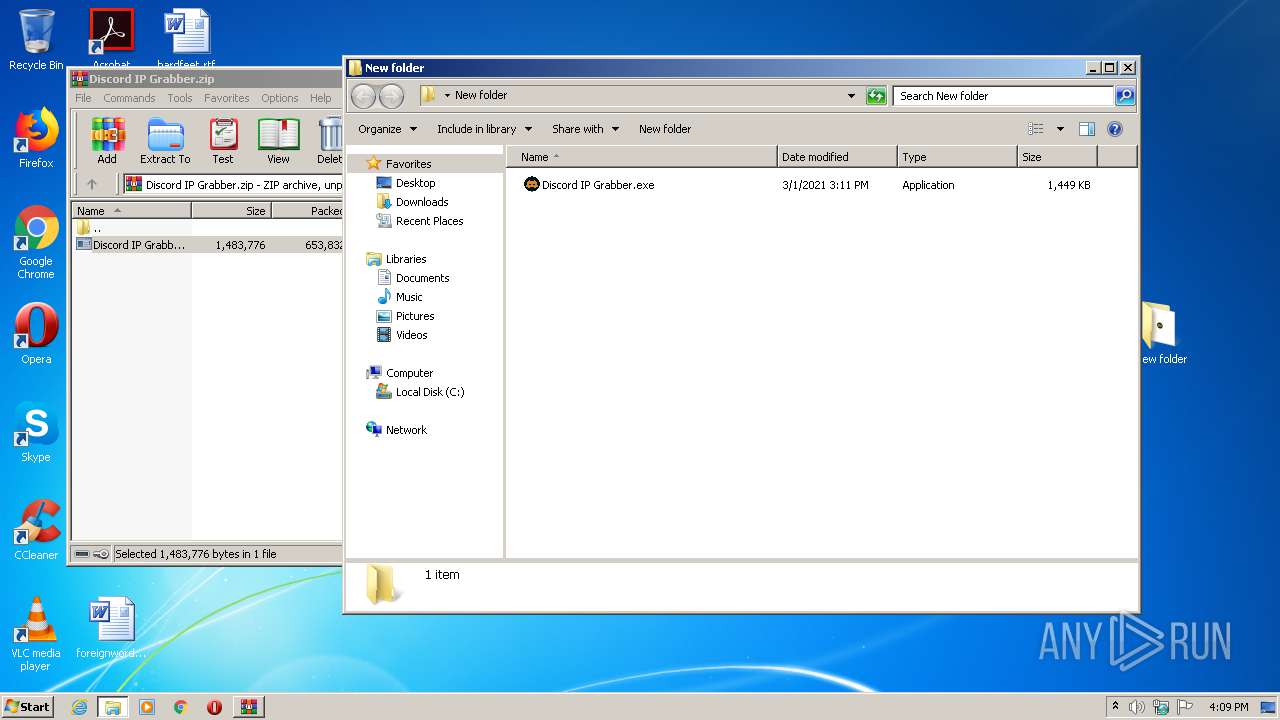Click Extract To in WinRAR toolbar
Screen dimensions: 1280x720
(165, 141)
